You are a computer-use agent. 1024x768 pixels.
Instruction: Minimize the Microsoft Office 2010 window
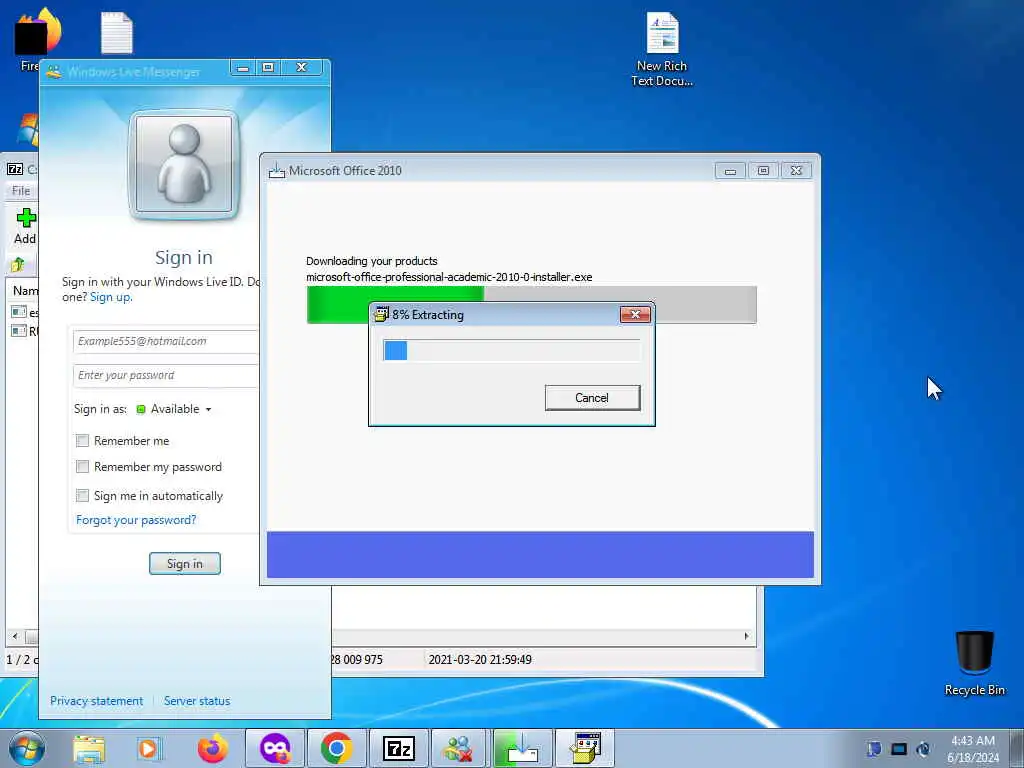coord(730,171)
